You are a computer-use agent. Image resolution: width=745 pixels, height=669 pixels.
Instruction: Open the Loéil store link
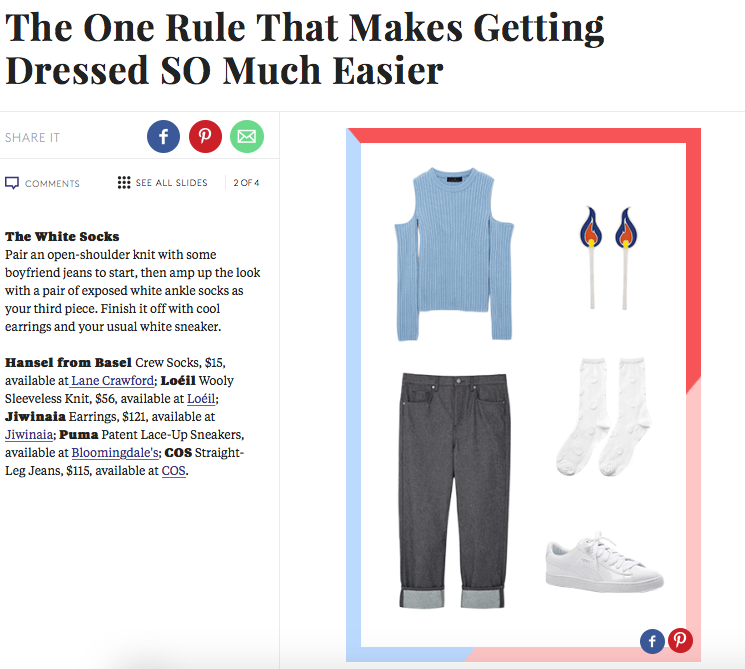(201, 399)
